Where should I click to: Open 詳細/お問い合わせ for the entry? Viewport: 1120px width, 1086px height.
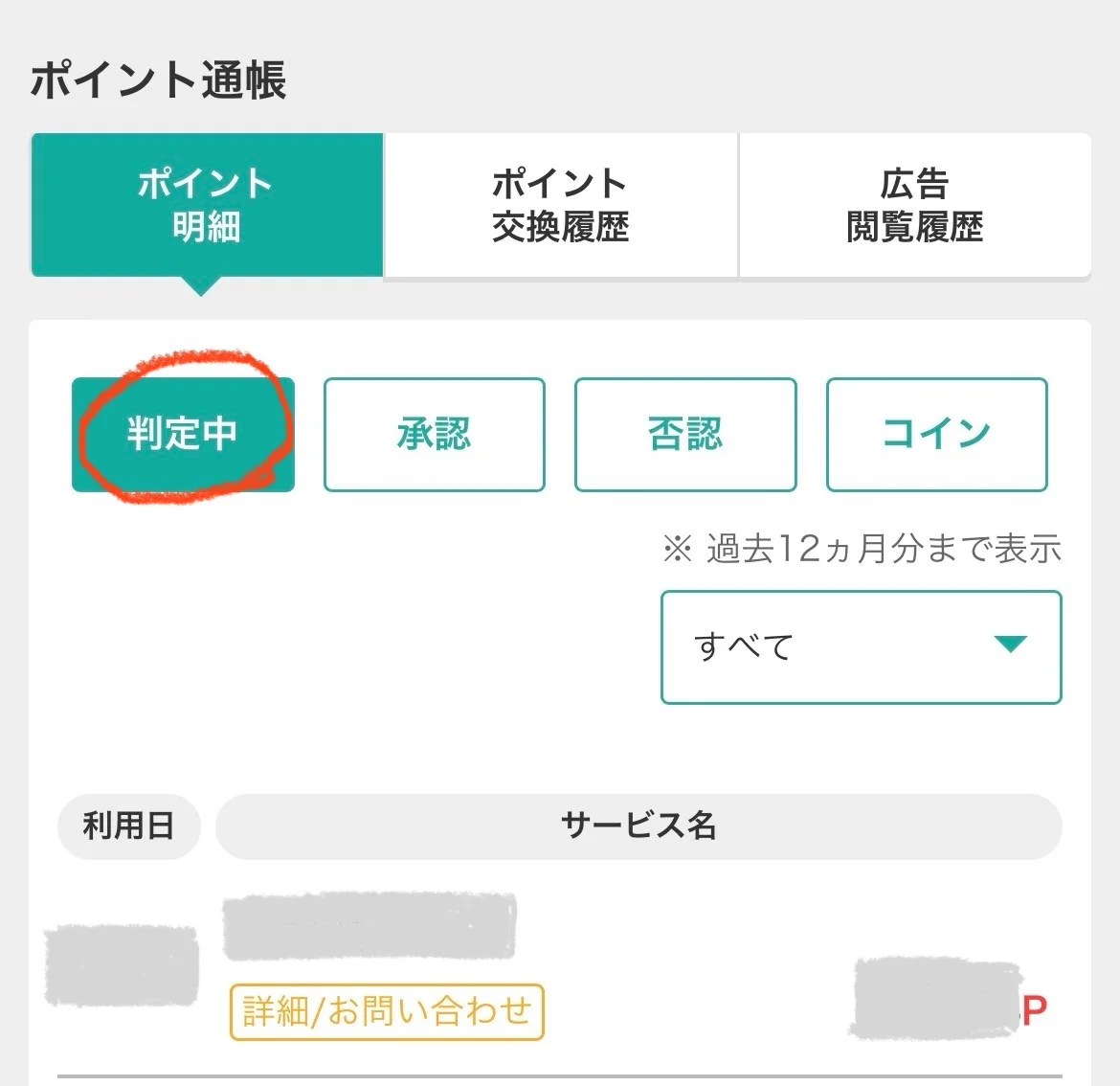coord(387,1011)
